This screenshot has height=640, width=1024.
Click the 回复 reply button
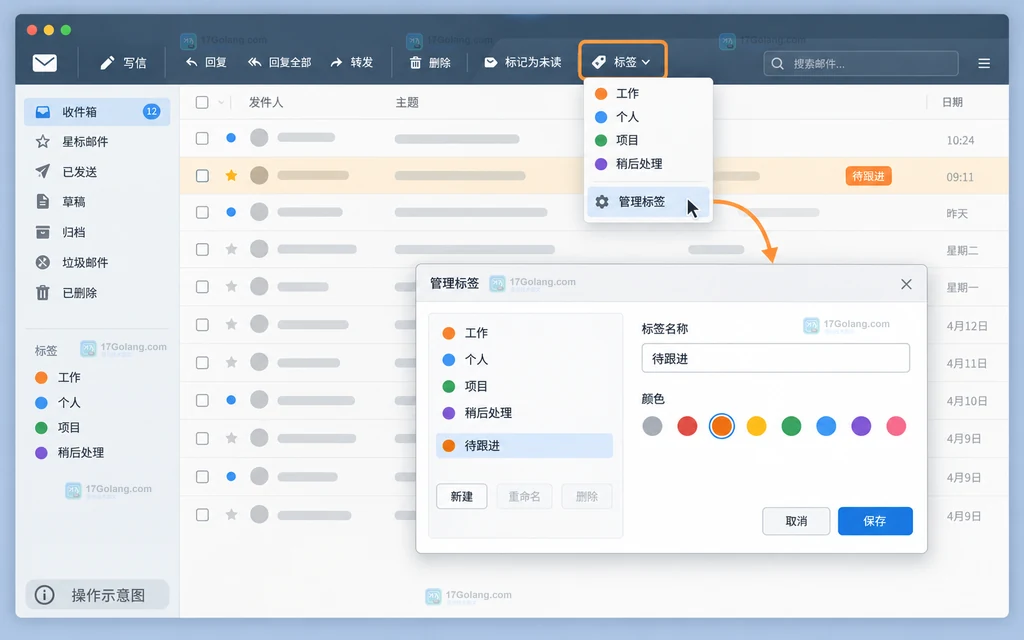coord(206,63)
